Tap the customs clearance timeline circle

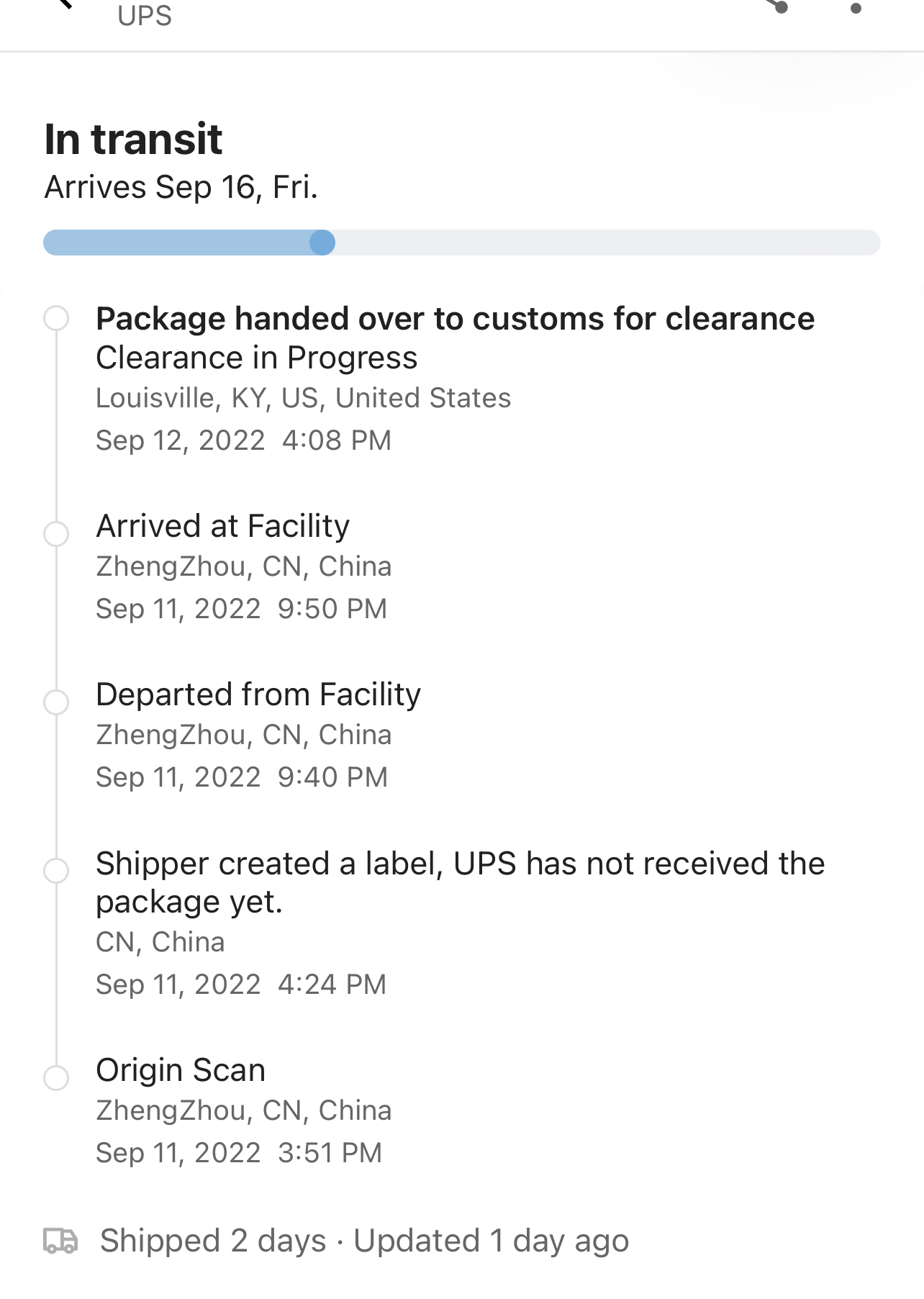pos(56,318)
